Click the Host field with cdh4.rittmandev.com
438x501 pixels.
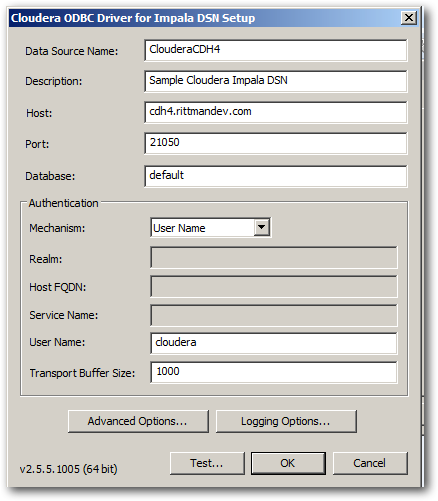tap(276, 112)
